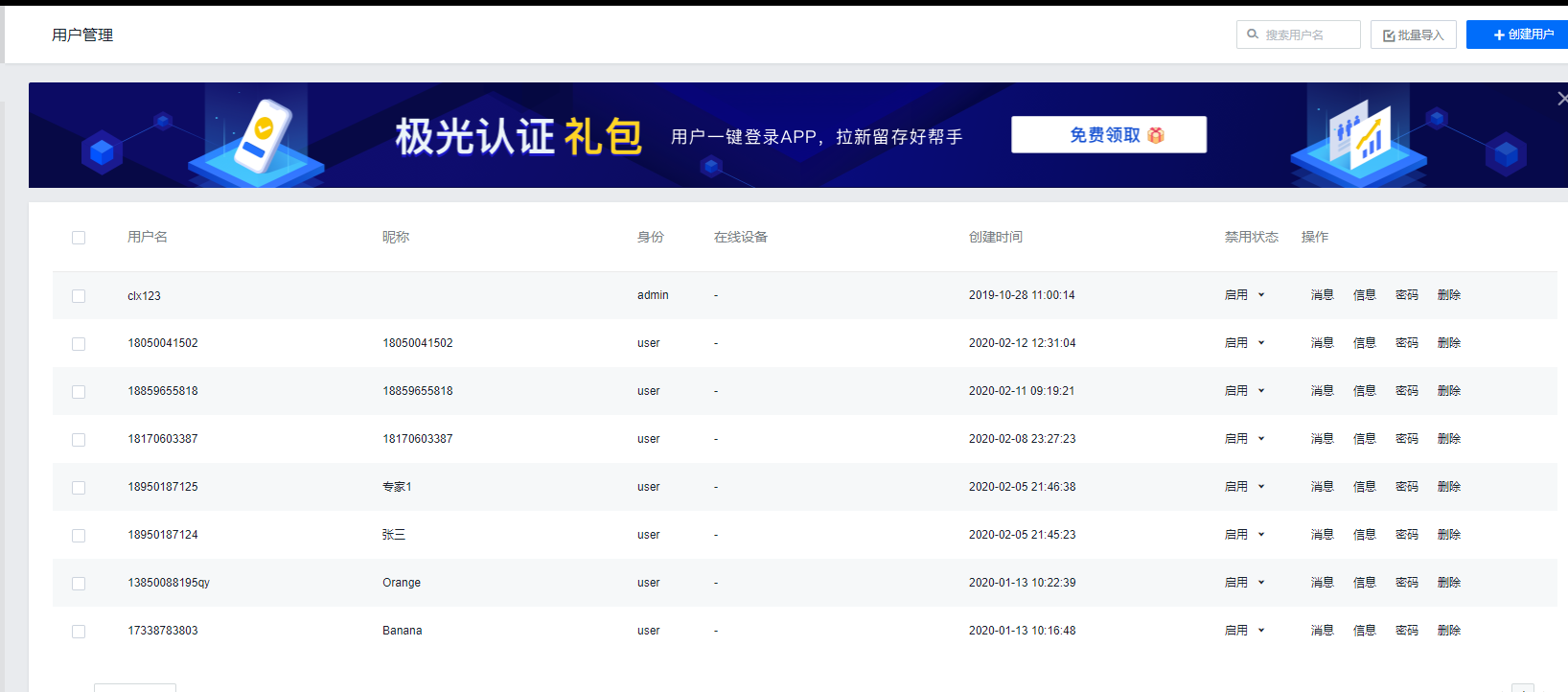
Task: Toggle the select-all checkbox in table header
Action: 79,238
